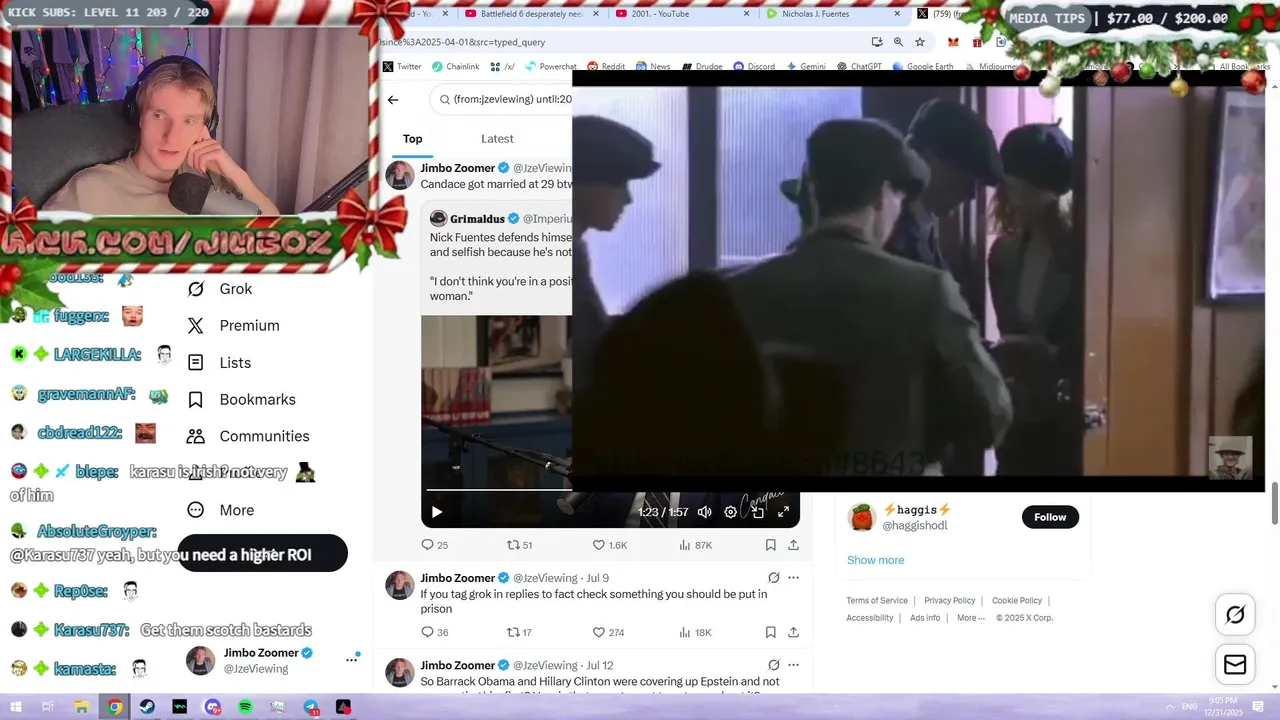Screen dimensions: 1280x720
Task: View analytics of tweet with 87K views
Action: point(696,545)
